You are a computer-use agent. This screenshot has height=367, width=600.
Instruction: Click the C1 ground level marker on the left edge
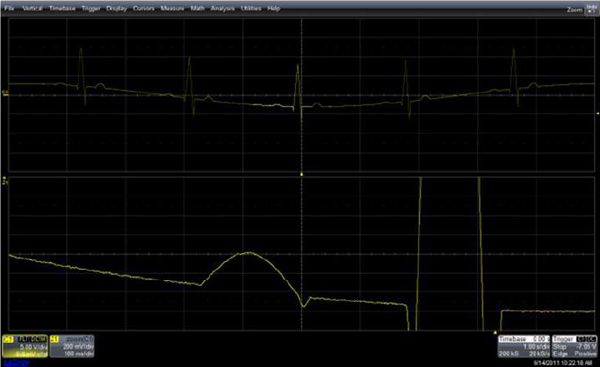[x=5, y=93]
